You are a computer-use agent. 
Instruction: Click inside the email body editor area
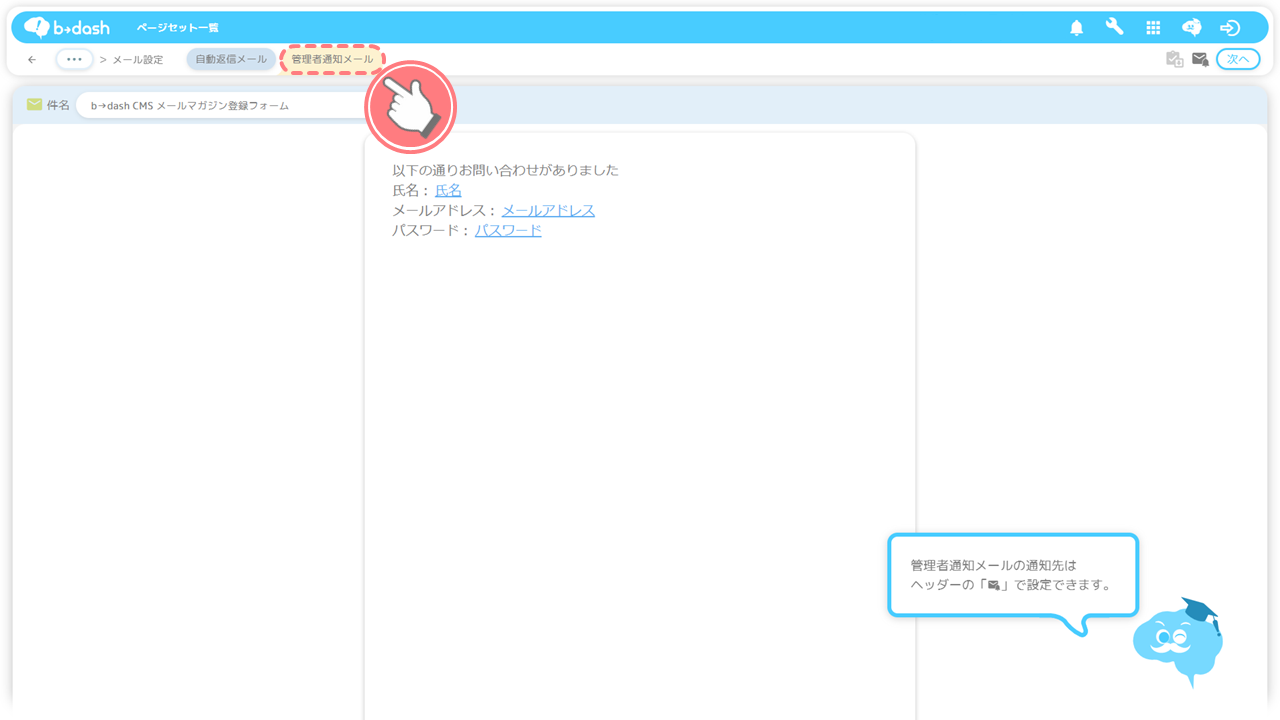click(x=640, y=450)
